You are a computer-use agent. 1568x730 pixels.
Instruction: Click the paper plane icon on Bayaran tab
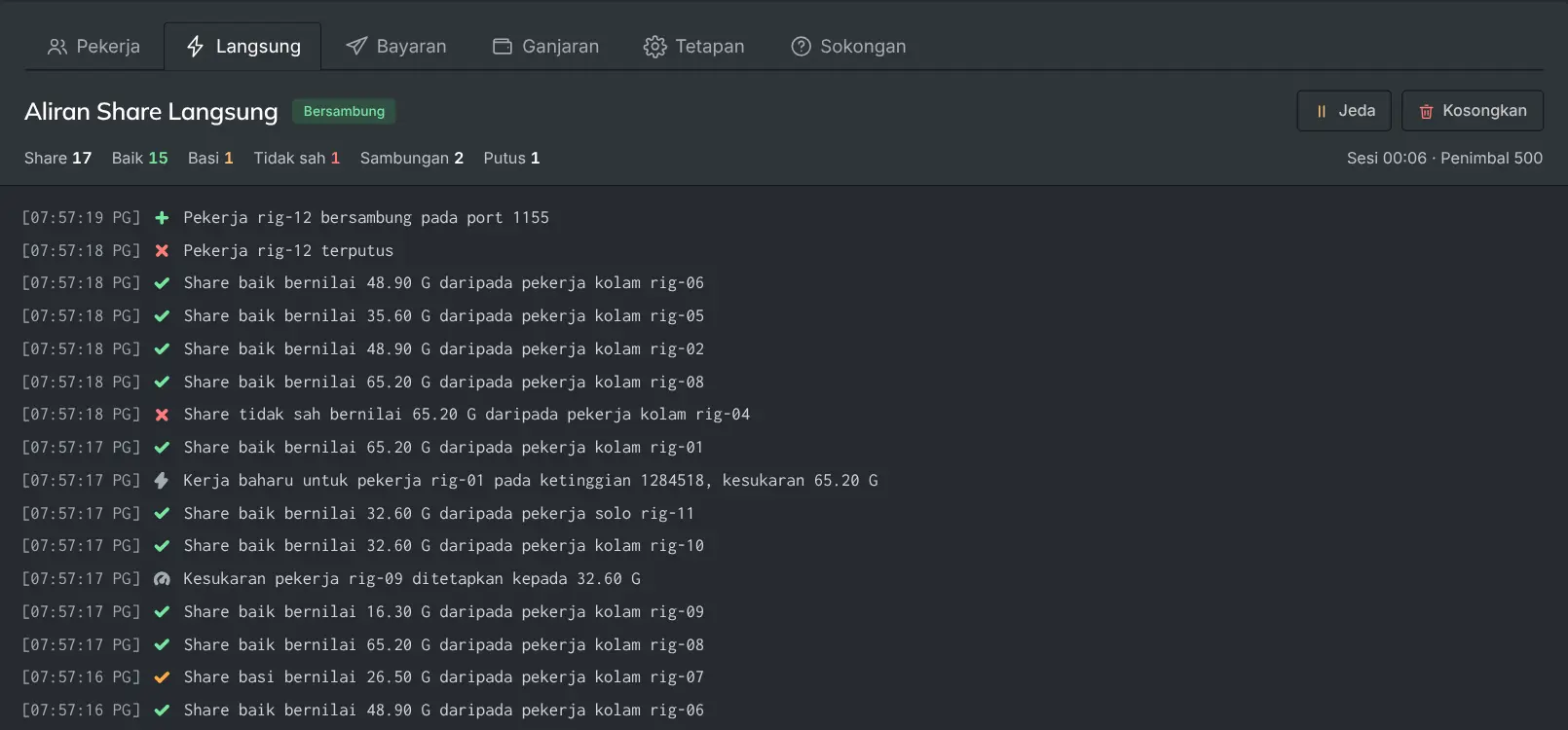click(356, 47)
